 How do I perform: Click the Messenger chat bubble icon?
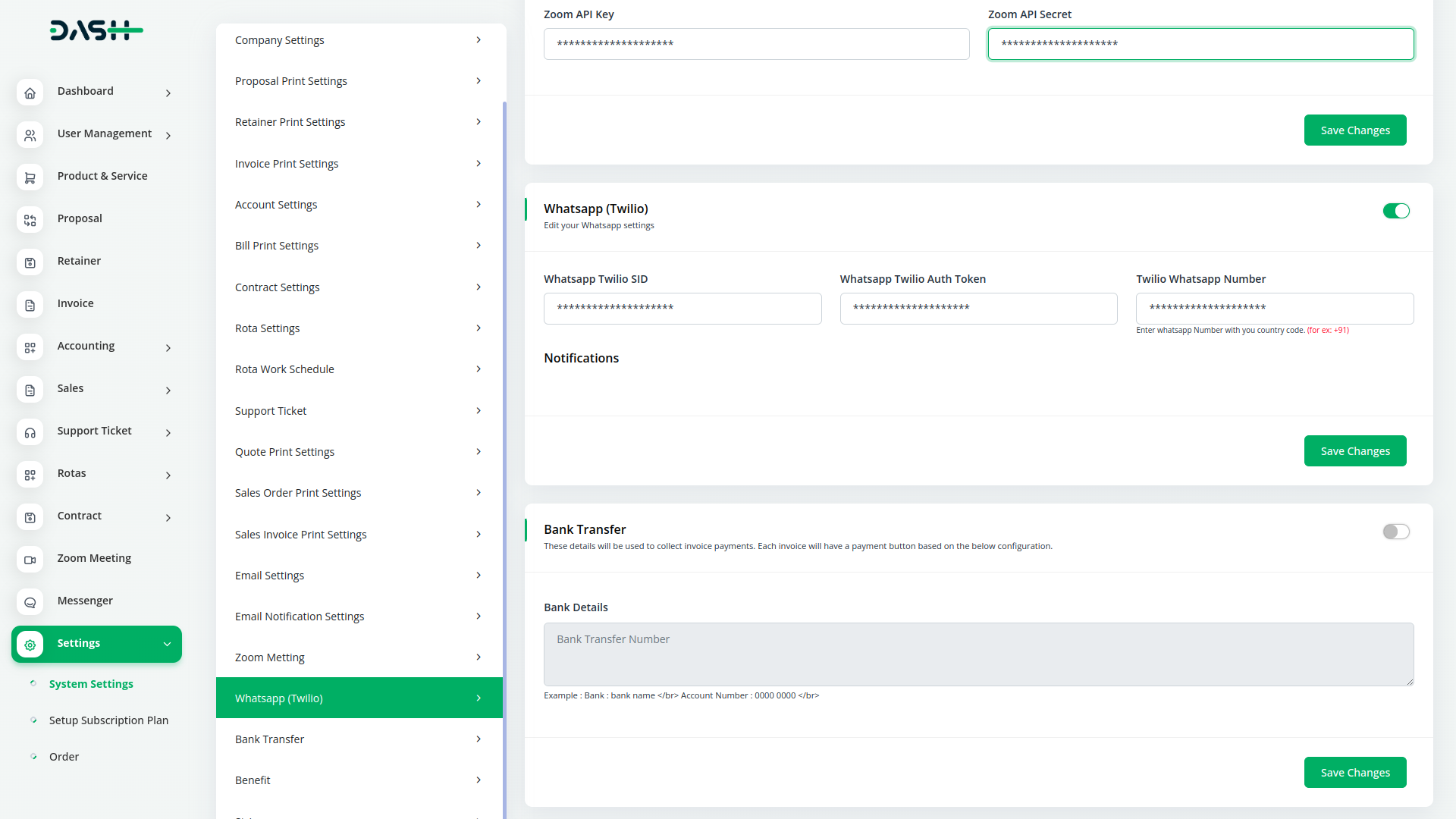[x=30, y=602]
